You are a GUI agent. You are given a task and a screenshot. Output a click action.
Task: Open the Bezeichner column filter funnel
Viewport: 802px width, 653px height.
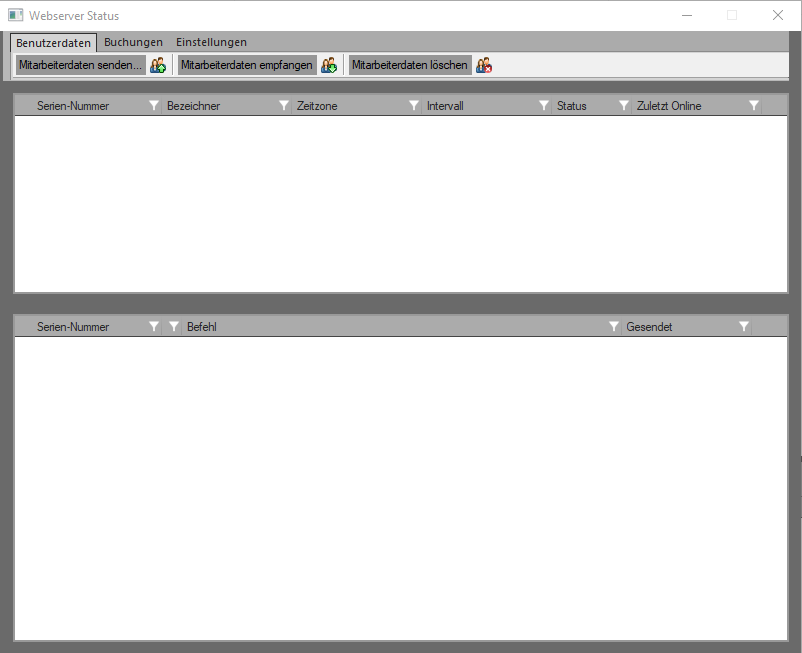[284, 106]
